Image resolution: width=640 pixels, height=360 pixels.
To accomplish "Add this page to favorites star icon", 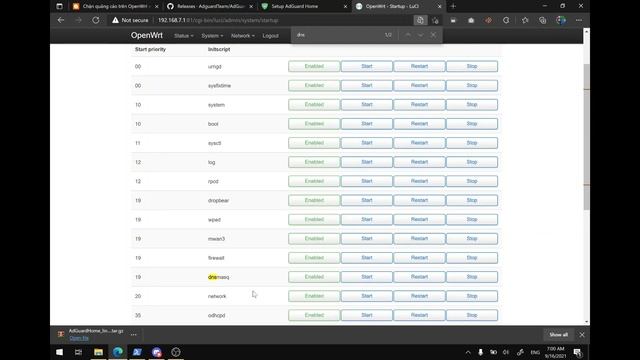I will [x=436, y=20].
